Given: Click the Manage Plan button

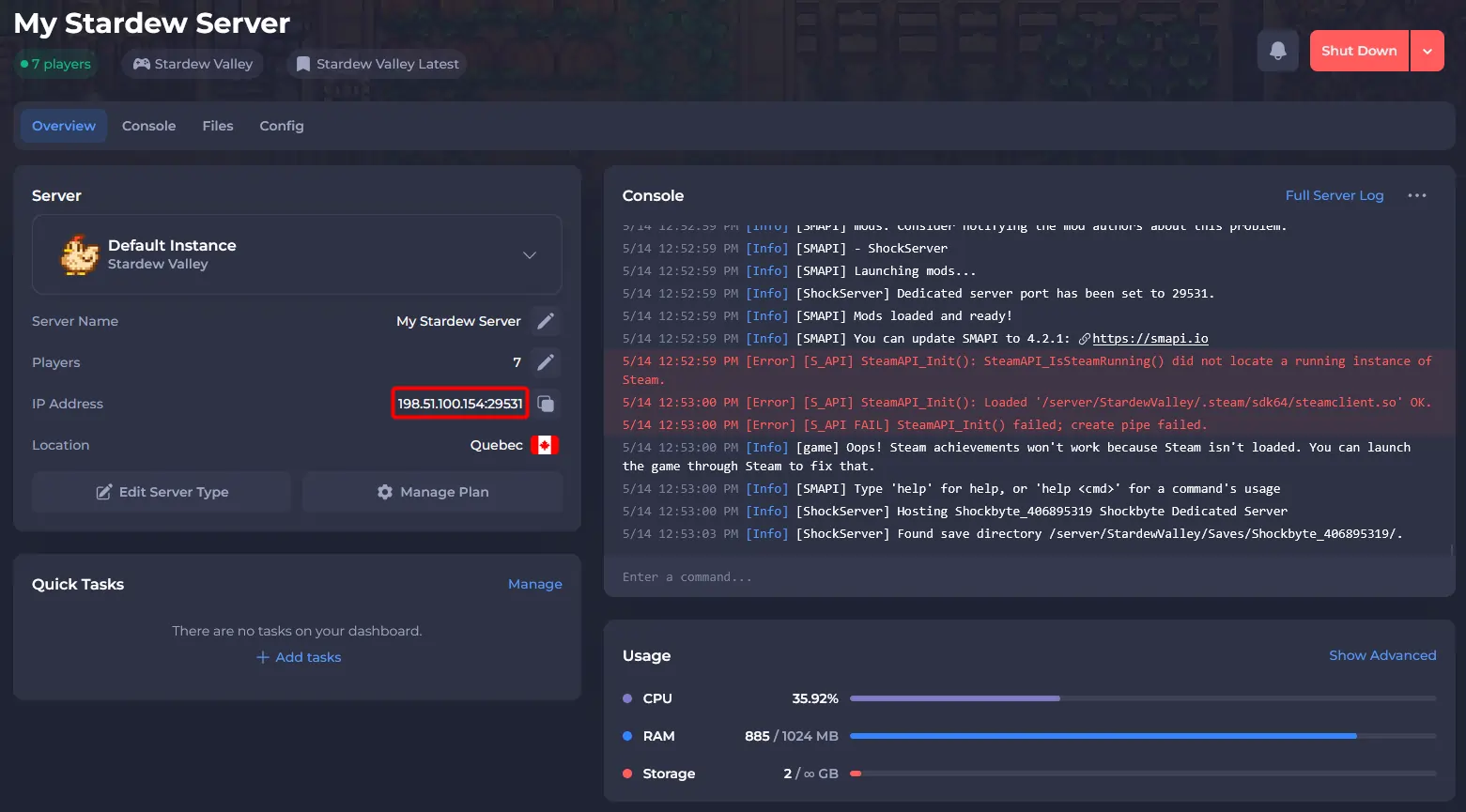Looking at the screenshot, I should [433, 492].
